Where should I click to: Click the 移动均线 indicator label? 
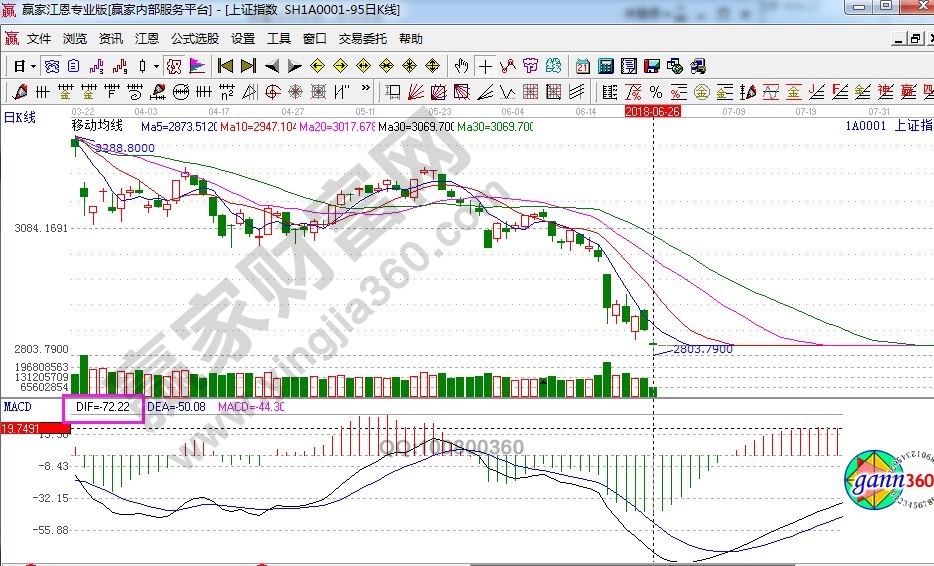(x=97, y=126)
